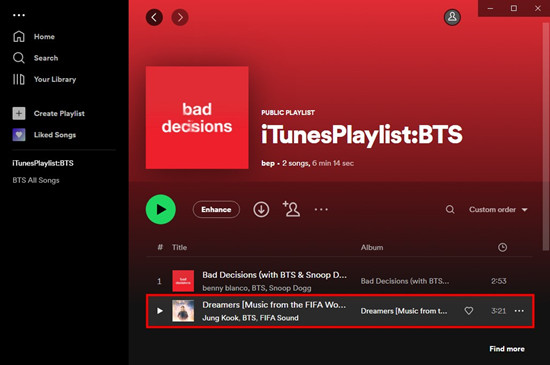
Task: Open Your Library
Action: tap(44, 79)
